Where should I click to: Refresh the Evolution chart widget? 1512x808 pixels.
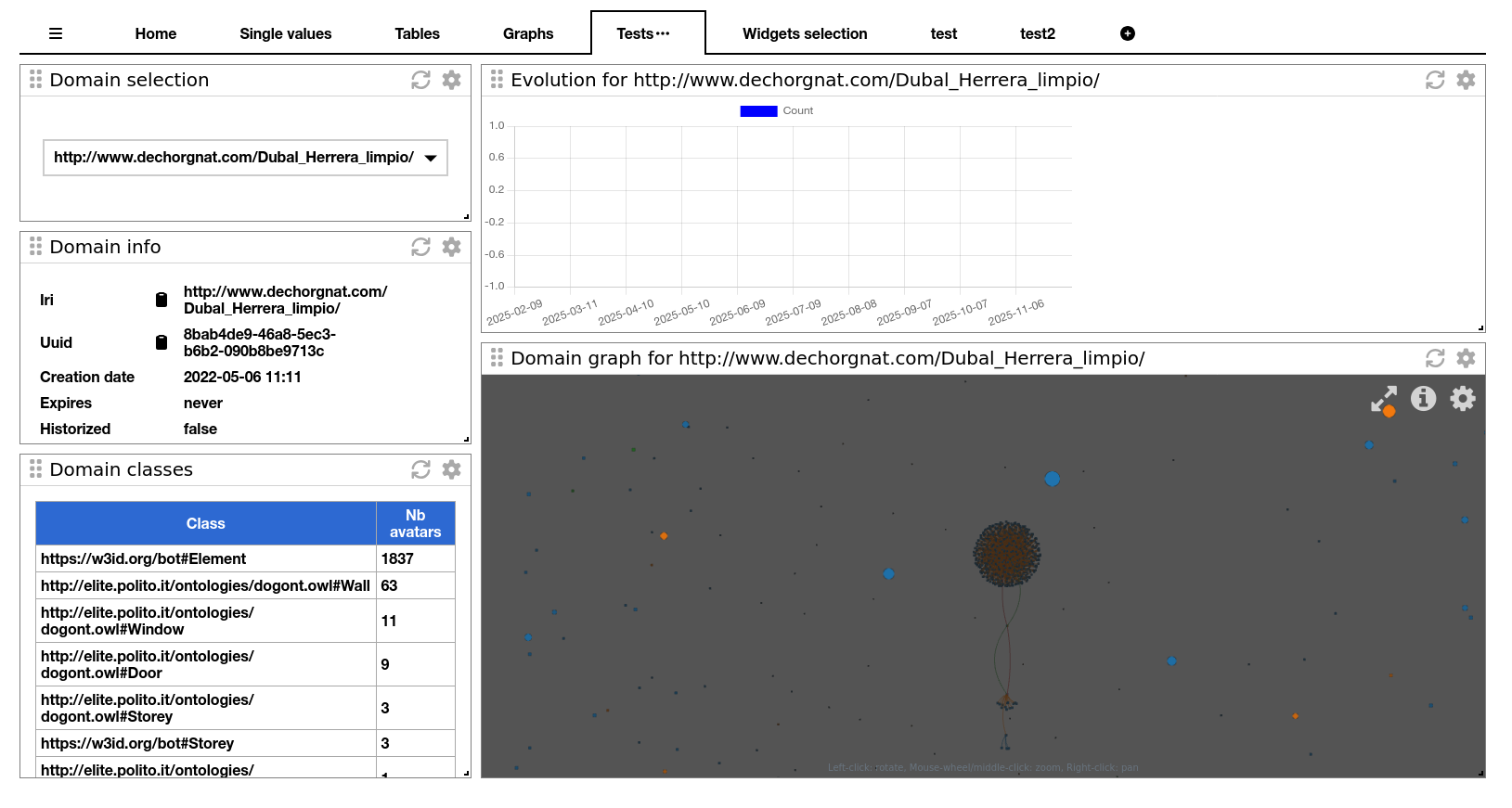(x=1435, y=80)
